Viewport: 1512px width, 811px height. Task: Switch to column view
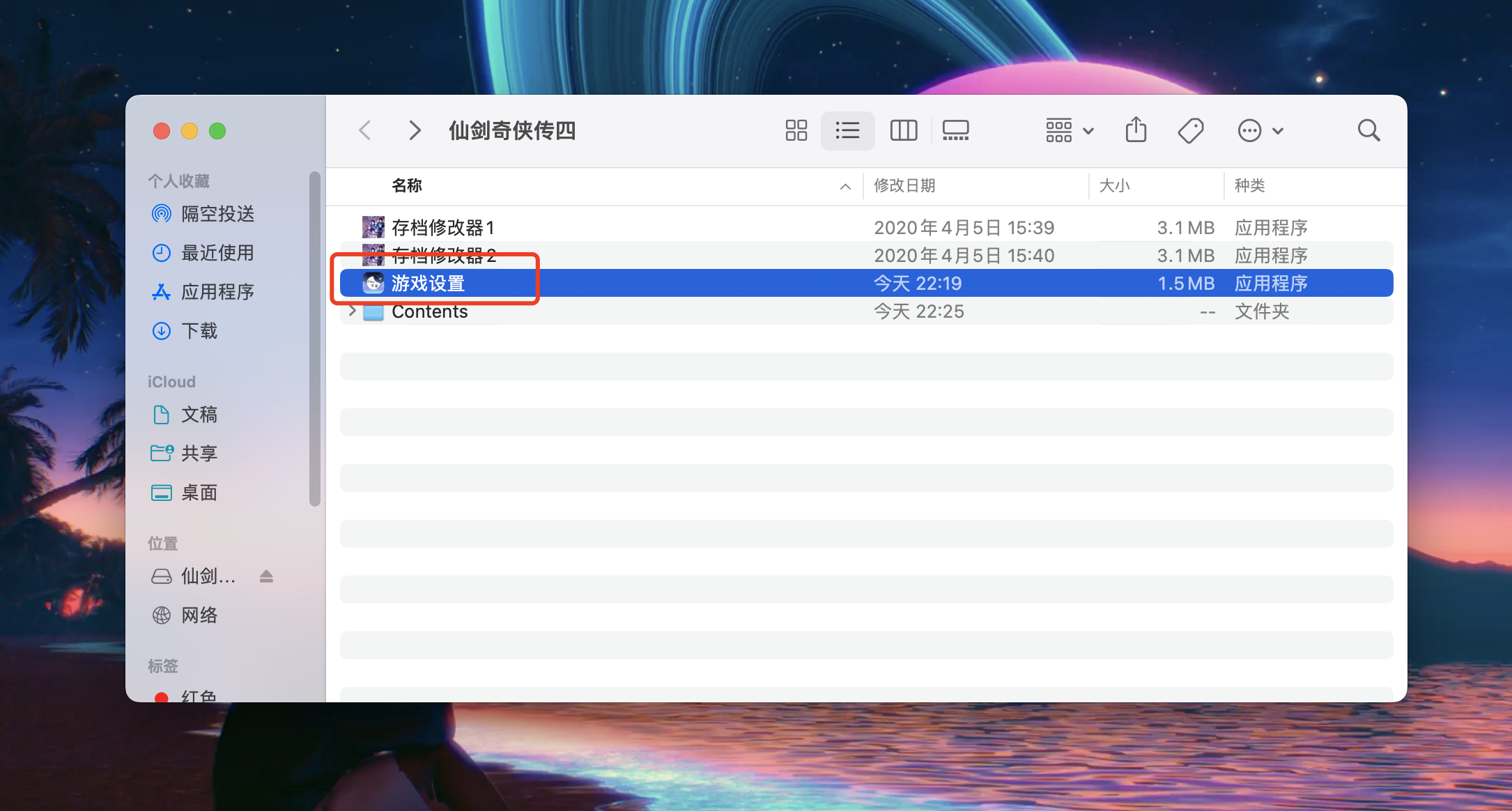[x=904, y=130]
